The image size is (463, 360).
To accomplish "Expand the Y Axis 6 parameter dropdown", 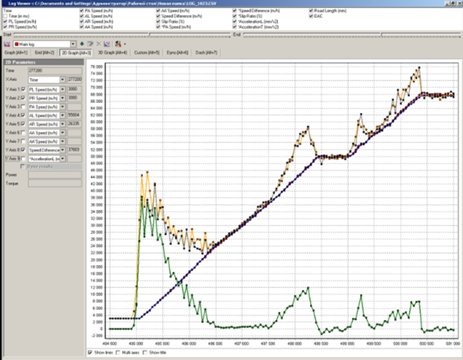I will (x=62, y=133).
